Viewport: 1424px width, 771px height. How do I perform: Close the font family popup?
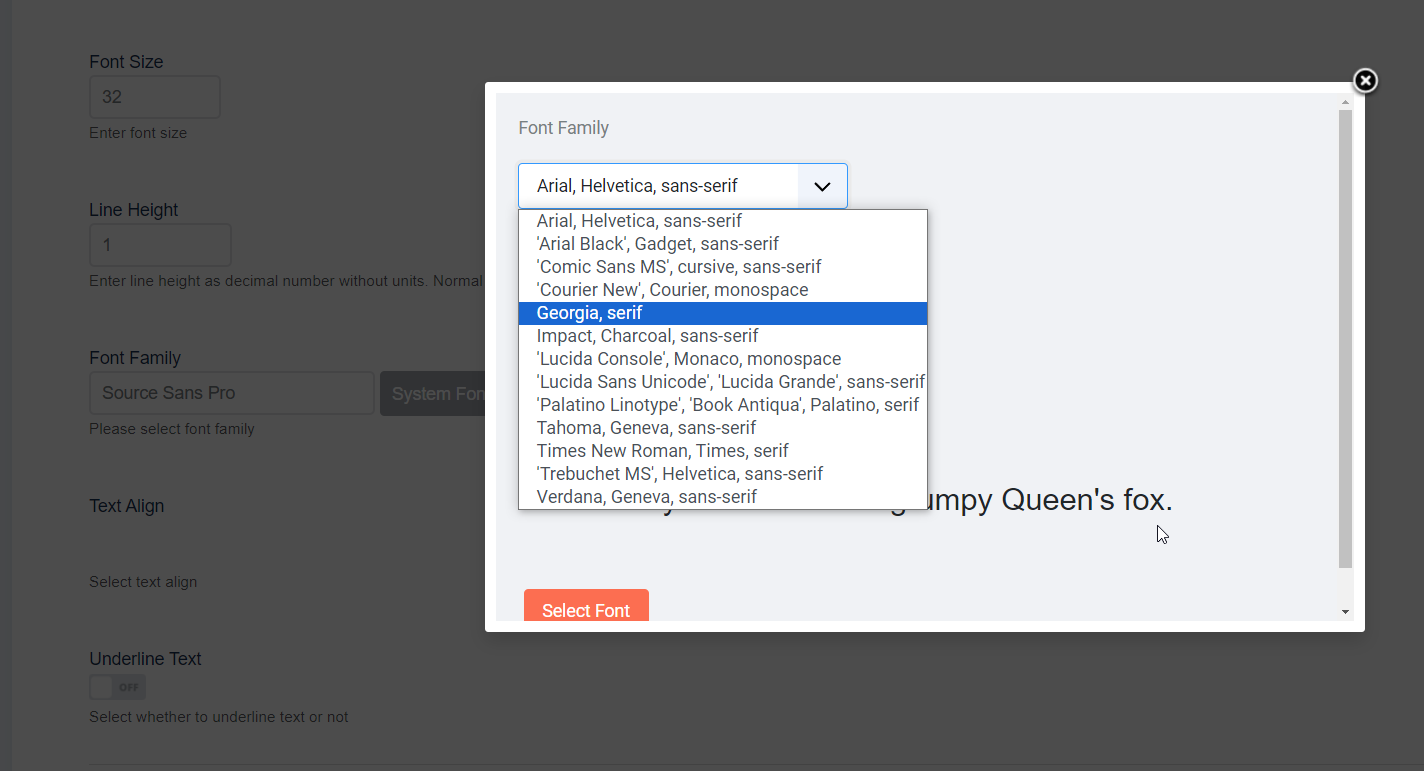tap(1365, 81)
